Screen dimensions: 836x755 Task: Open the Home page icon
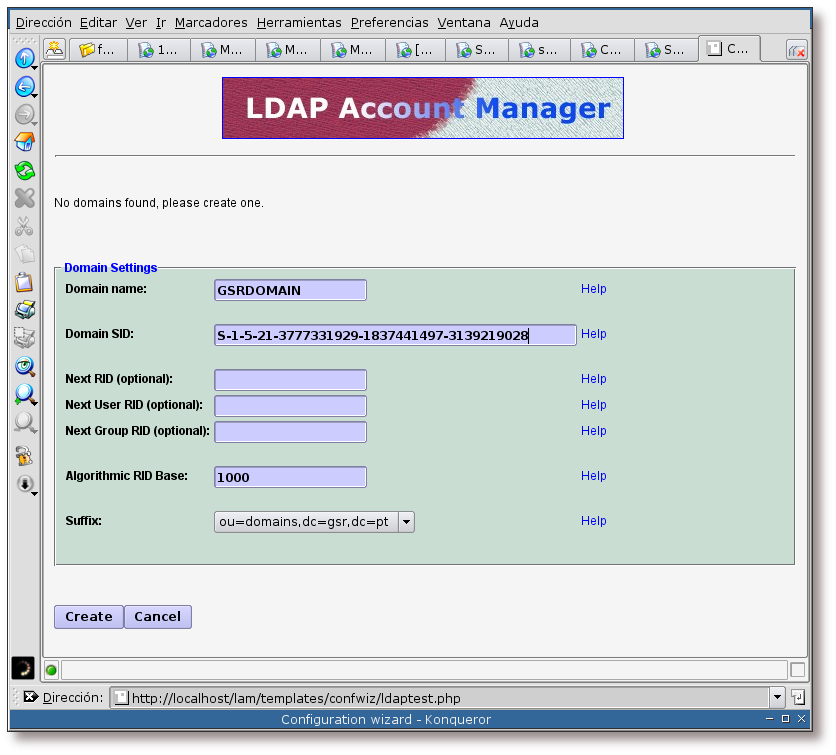click(x=24, y=142)
